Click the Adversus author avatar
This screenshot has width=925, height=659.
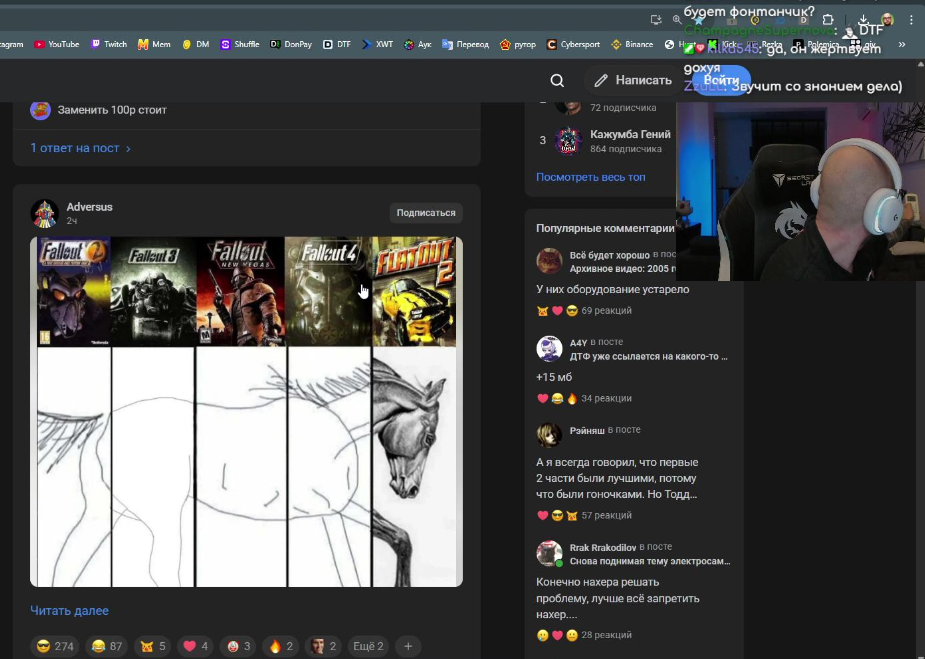point(44,213)
